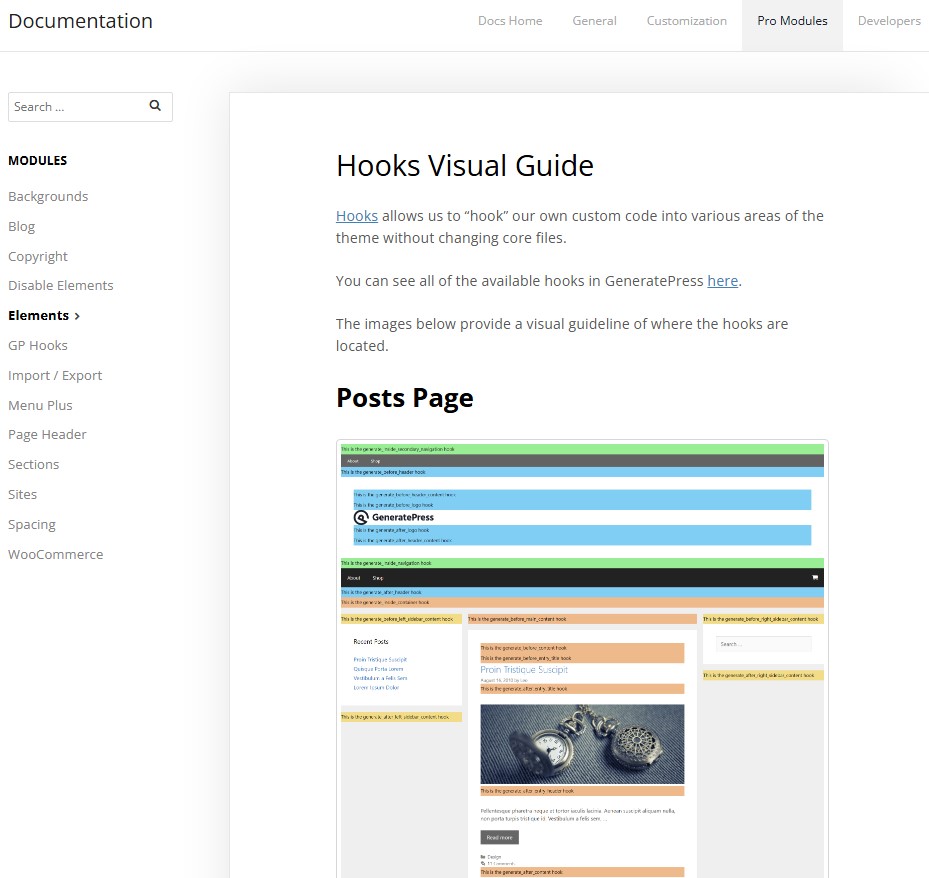Screen dimensions: 929x878
Task: Select Disable Elements in sidebar
Action: [x=61, y=285]
